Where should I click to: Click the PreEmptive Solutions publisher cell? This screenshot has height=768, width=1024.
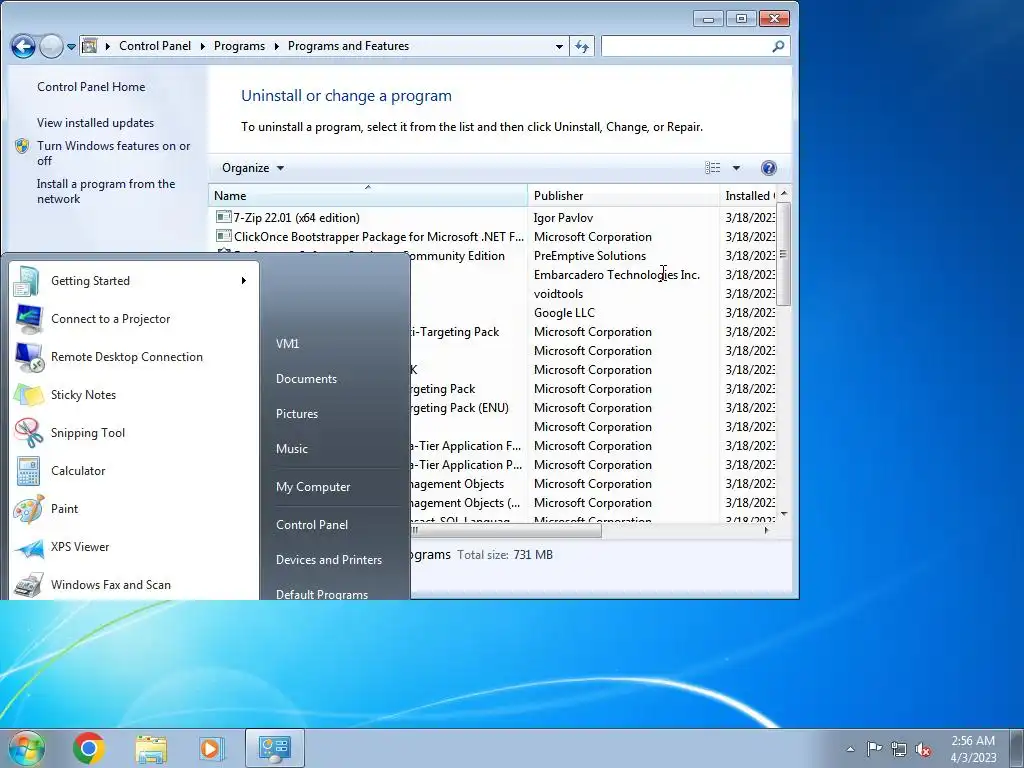[590, 256]
